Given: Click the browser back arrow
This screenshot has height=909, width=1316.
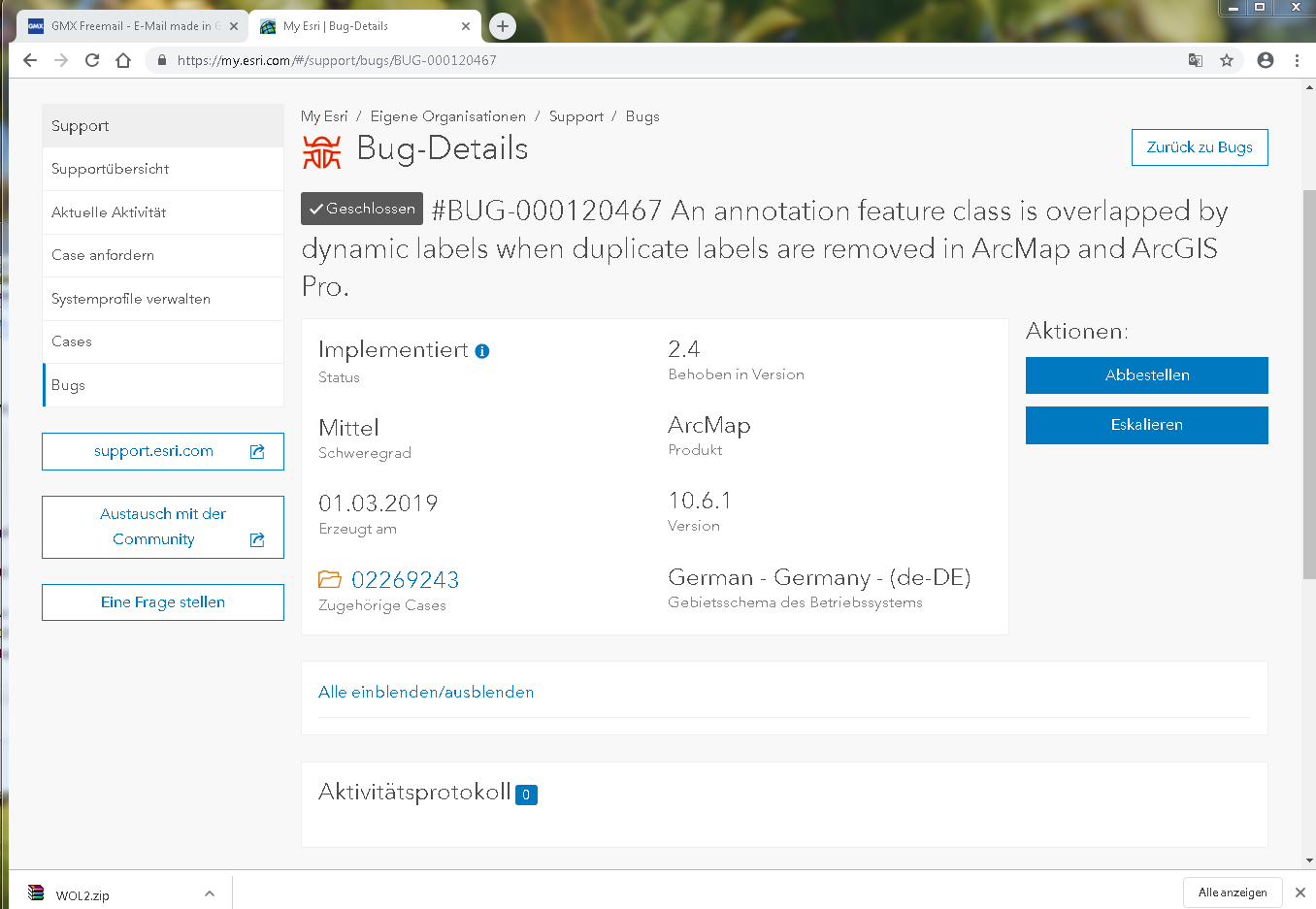Looking at the screenshot, I should tap(30, 60).
